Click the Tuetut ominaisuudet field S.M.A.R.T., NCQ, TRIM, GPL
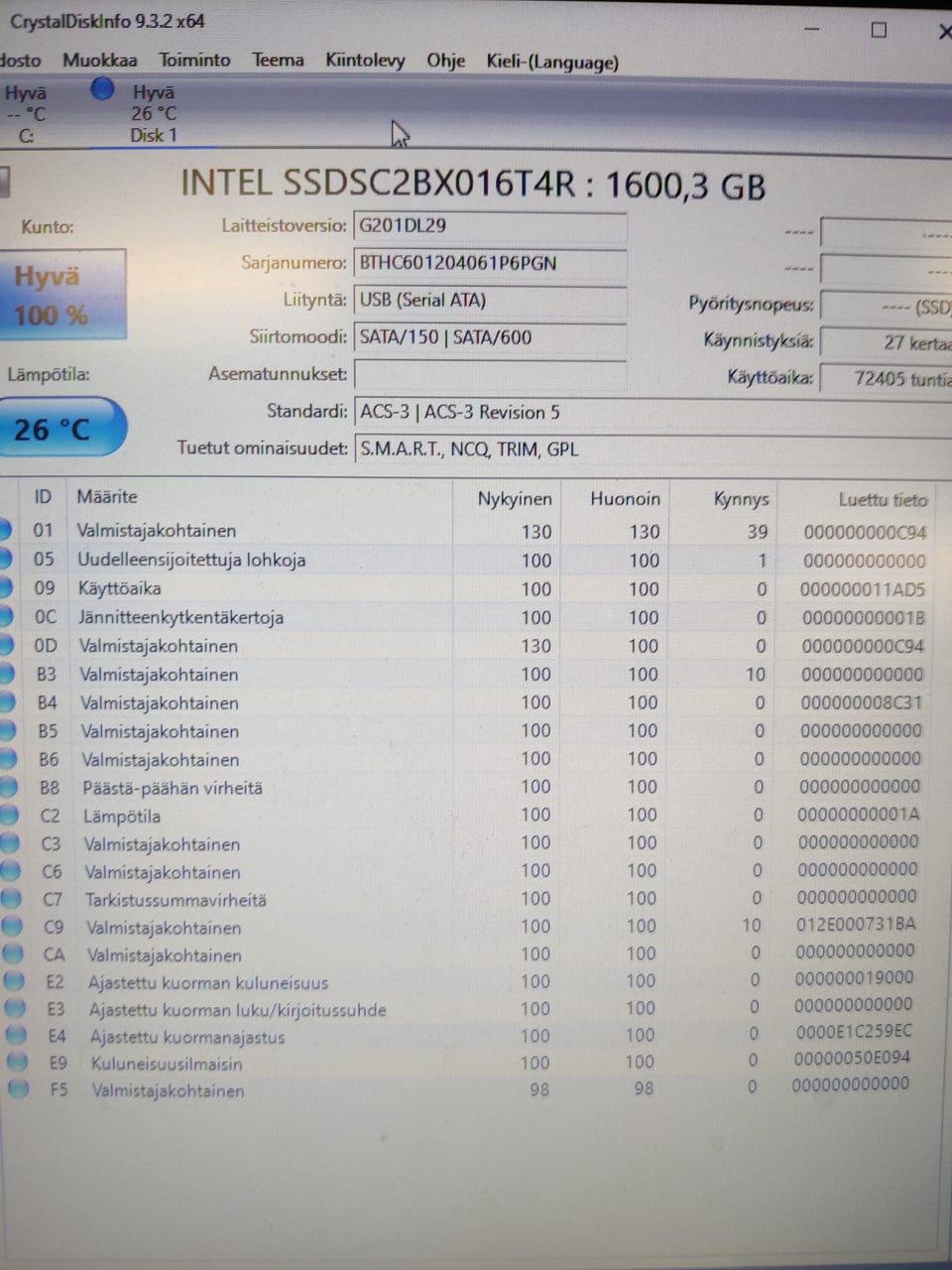 pos(653,449)
